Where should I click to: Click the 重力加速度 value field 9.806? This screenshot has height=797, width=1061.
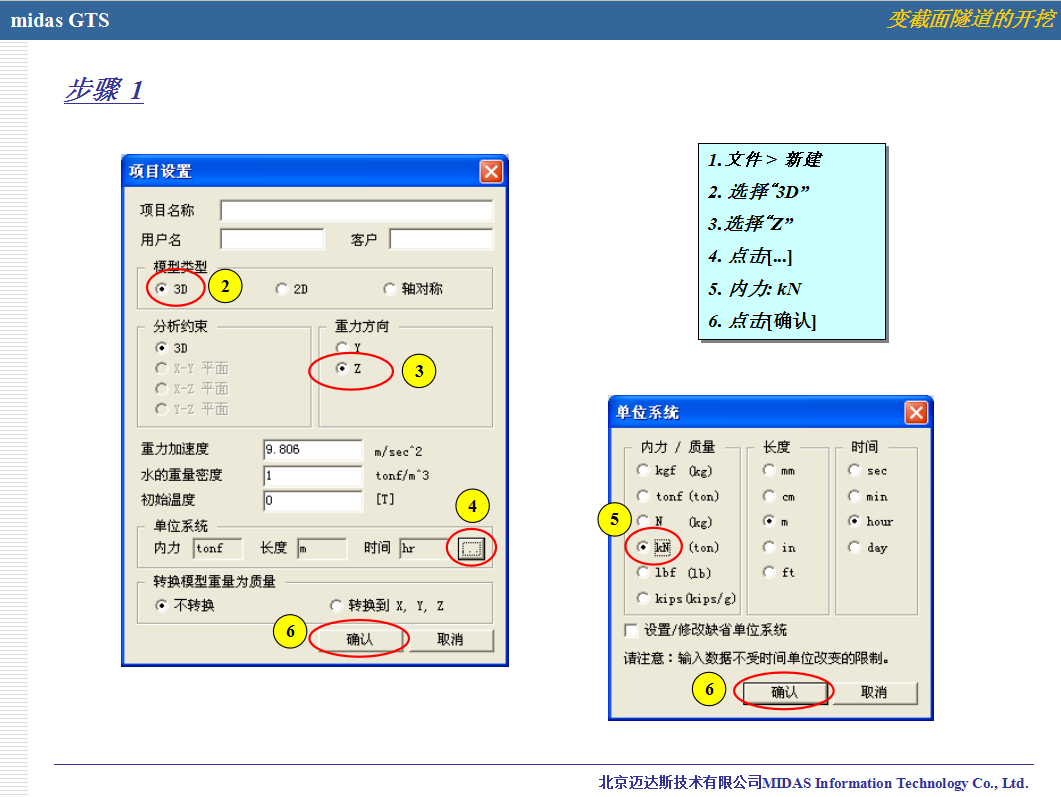(313, 450)
